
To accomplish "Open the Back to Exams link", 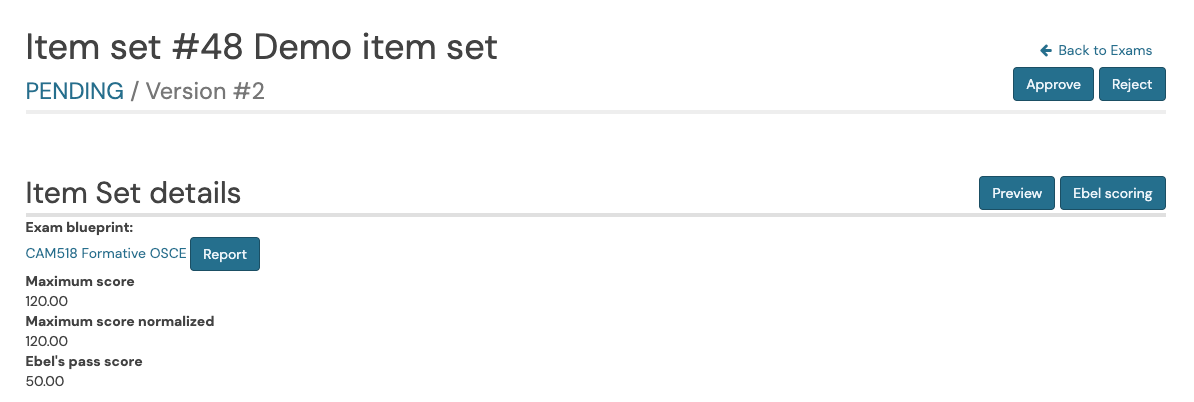I will (1096, 50).
